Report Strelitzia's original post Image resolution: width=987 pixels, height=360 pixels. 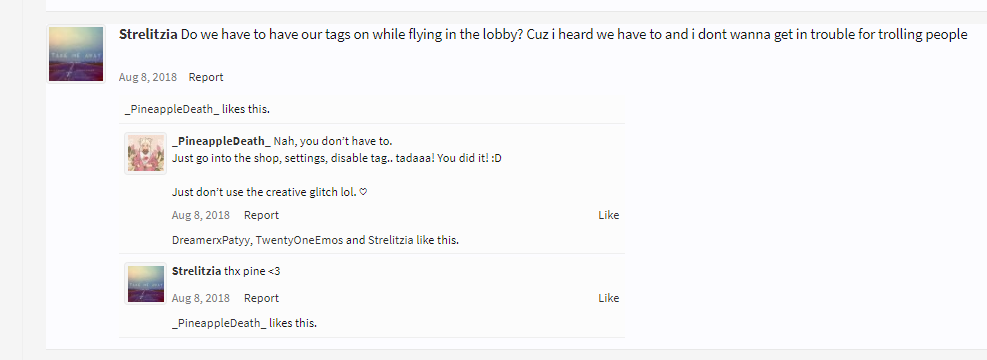(206, 77)
